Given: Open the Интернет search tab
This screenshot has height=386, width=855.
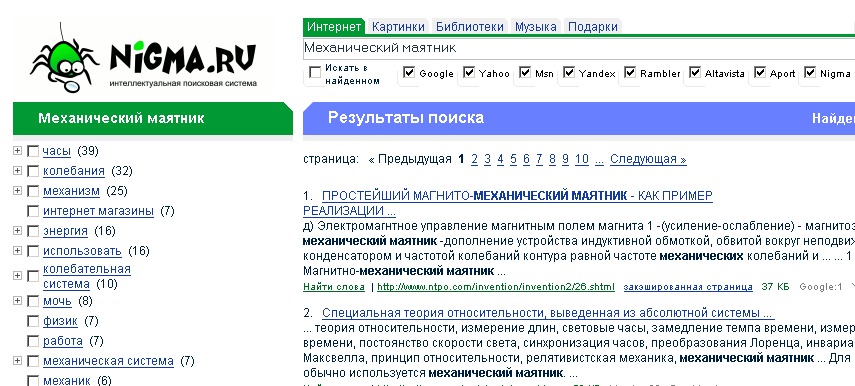Looking at the screenshot, I should [334, 27].
